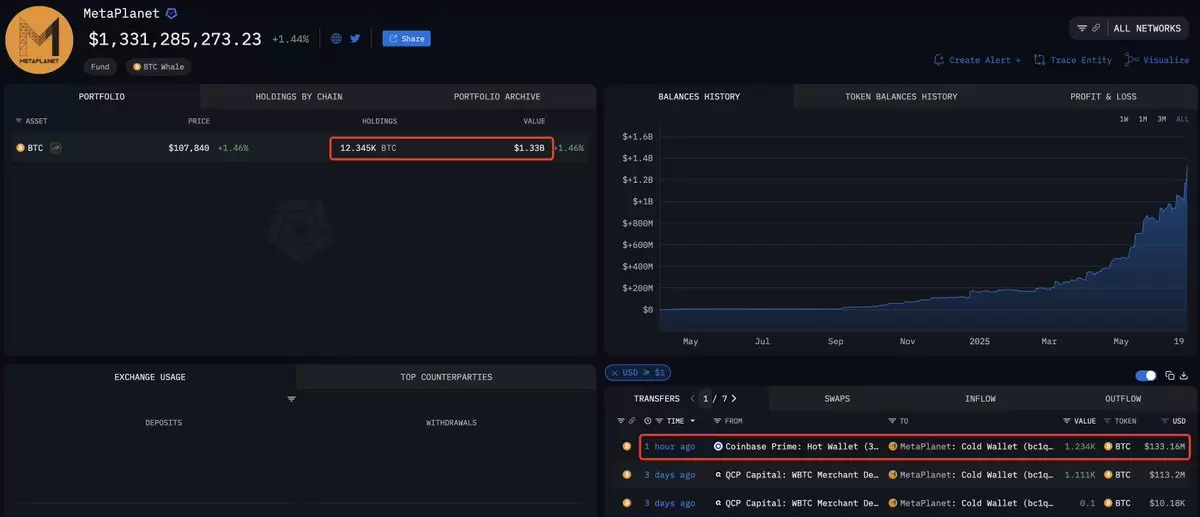The width and height of the screenshot is (1200, 517).
Task: Select the ALL chart range
Action: click(1182, 119)
